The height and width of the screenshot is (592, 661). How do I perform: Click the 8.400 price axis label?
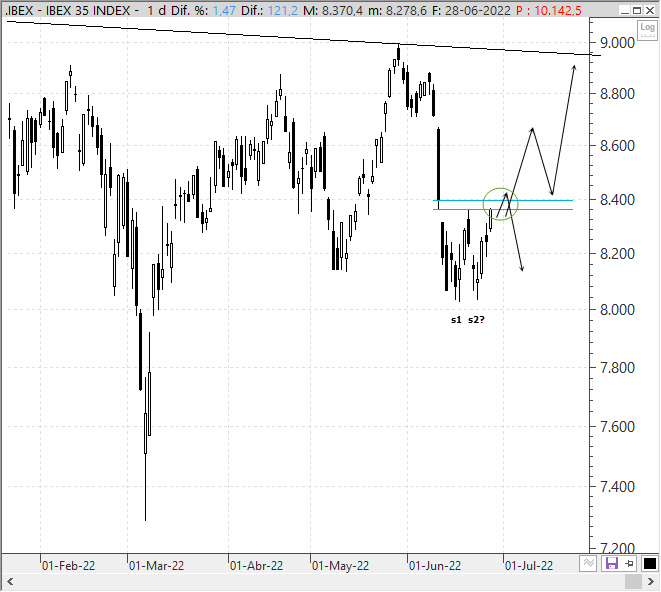pyautogui.click(x=617, y=200)
